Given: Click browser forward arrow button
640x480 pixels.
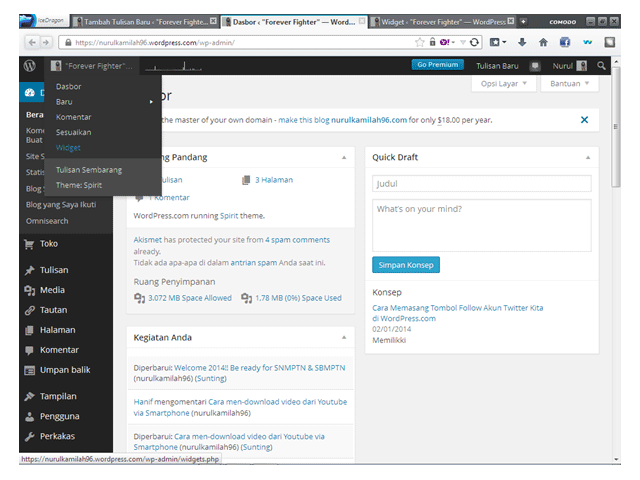Looking at the screenshot, I should tap(46, 42).
